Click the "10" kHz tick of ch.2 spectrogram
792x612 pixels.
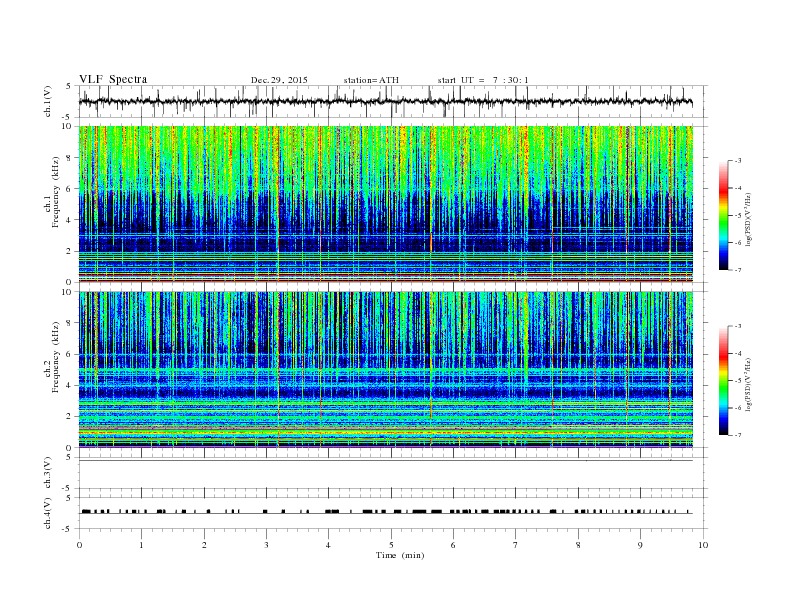67,292
